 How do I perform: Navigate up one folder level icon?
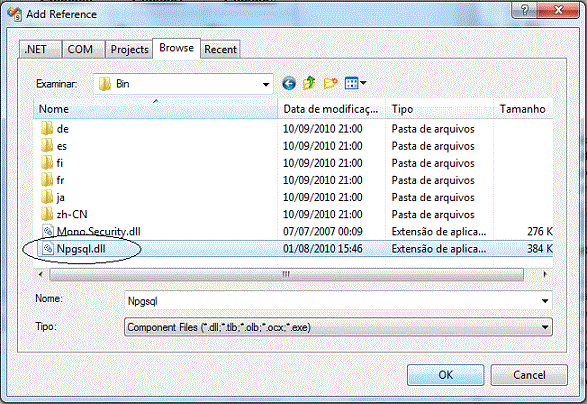pos(309,83)
